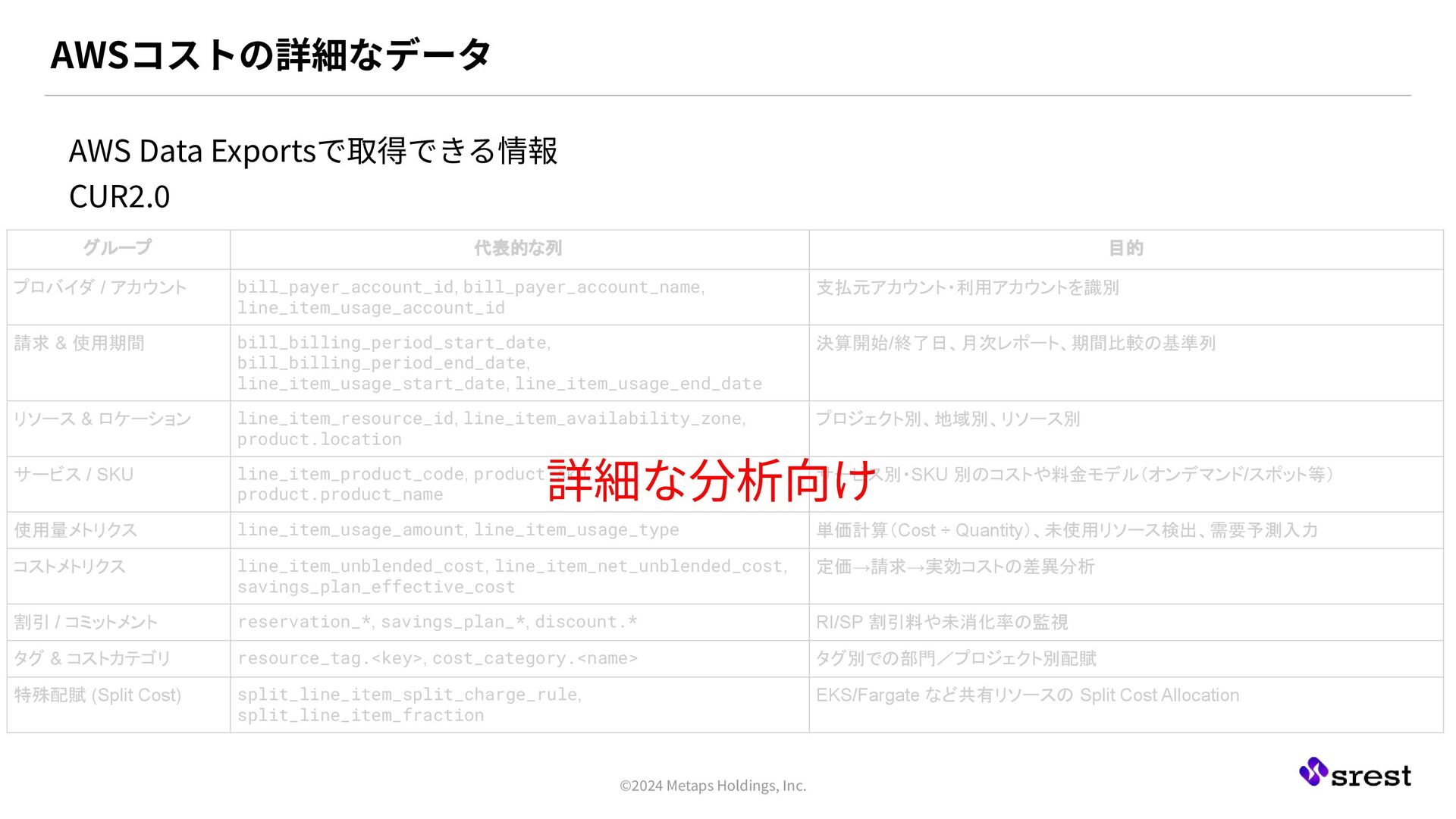Click the resource_tag.<key> column cell
Viewport: 1456px width, 819px height.
(438, 659)
